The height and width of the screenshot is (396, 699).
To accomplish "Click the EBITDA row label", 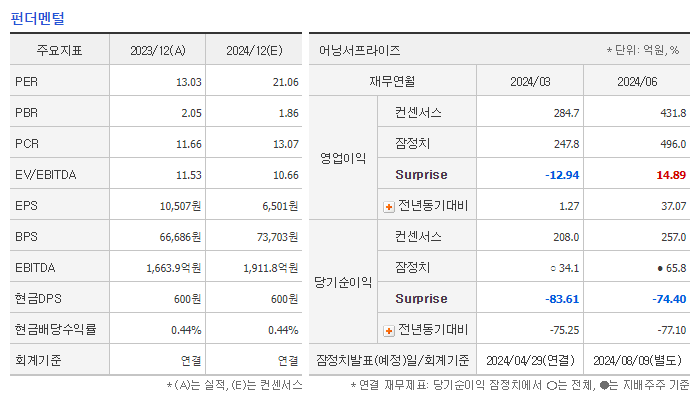I will [35, 268].
